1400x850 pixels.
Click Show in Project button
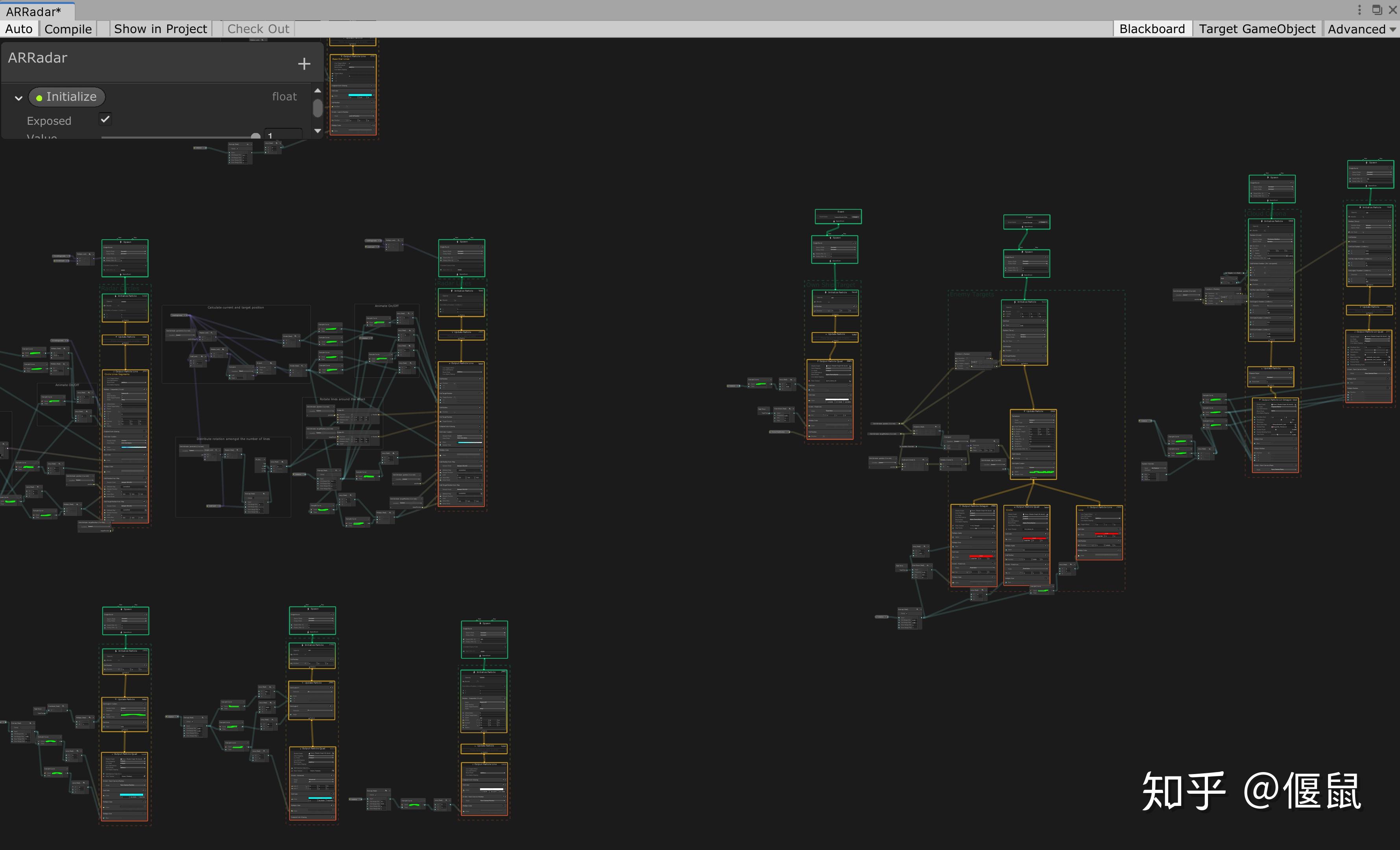point(160,29)
